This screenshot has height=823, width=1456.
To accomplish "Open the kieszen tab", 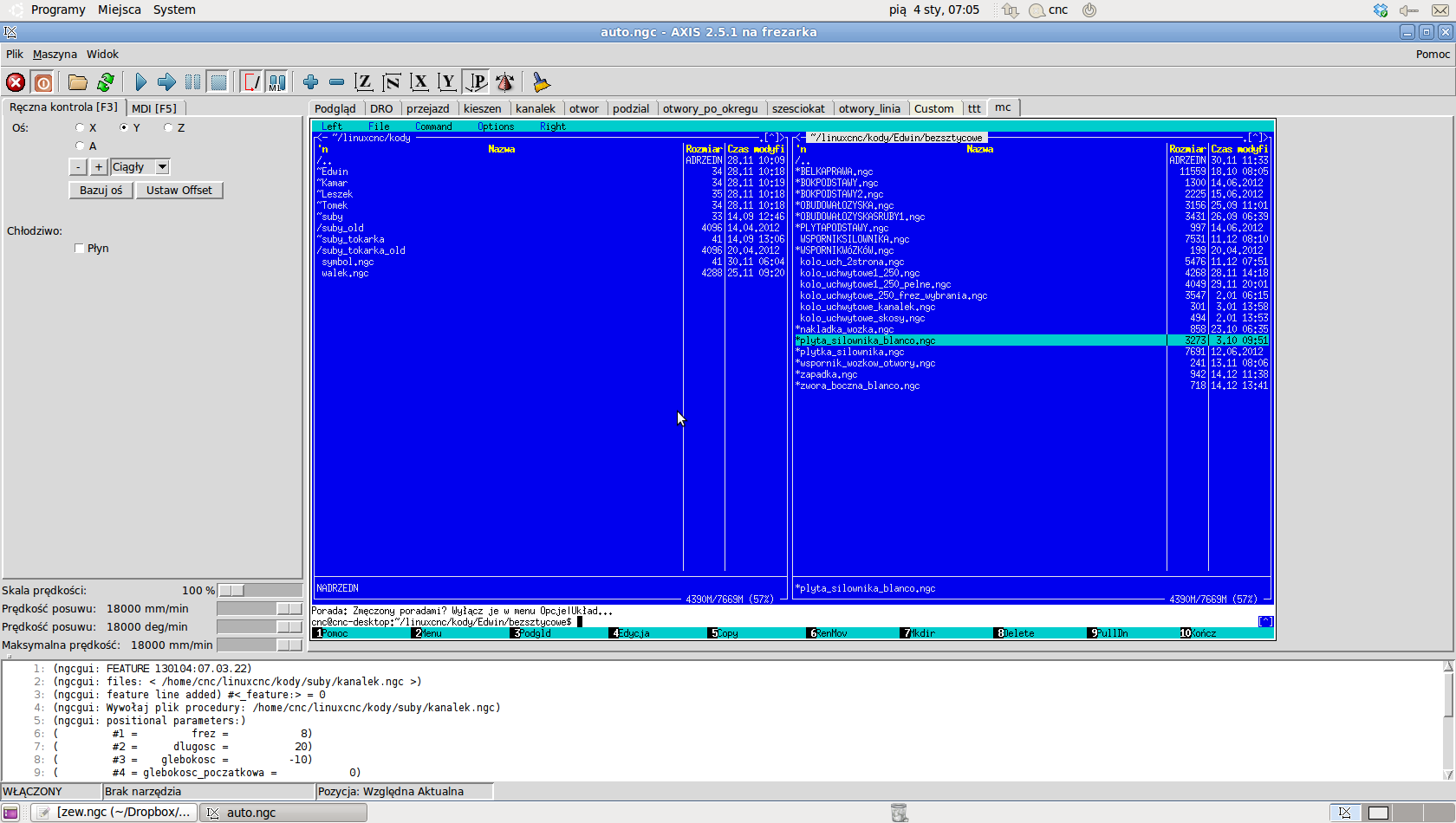I will click(483, 108).
